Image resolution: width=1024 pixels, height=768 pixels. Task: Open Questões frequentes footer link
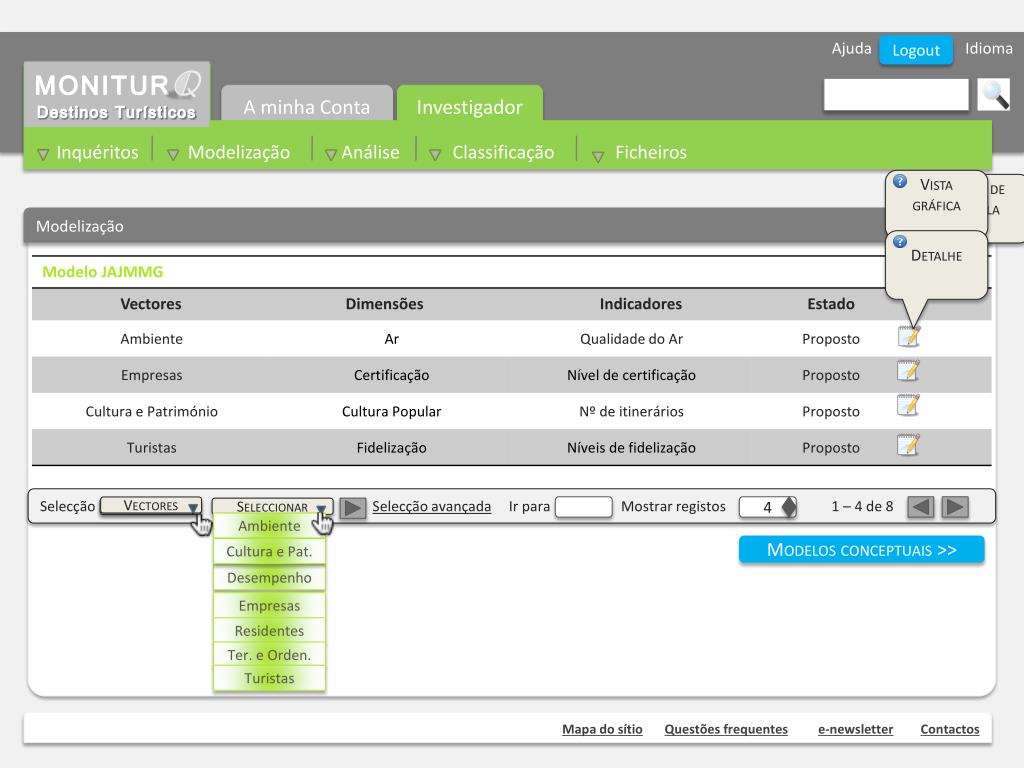726,729
